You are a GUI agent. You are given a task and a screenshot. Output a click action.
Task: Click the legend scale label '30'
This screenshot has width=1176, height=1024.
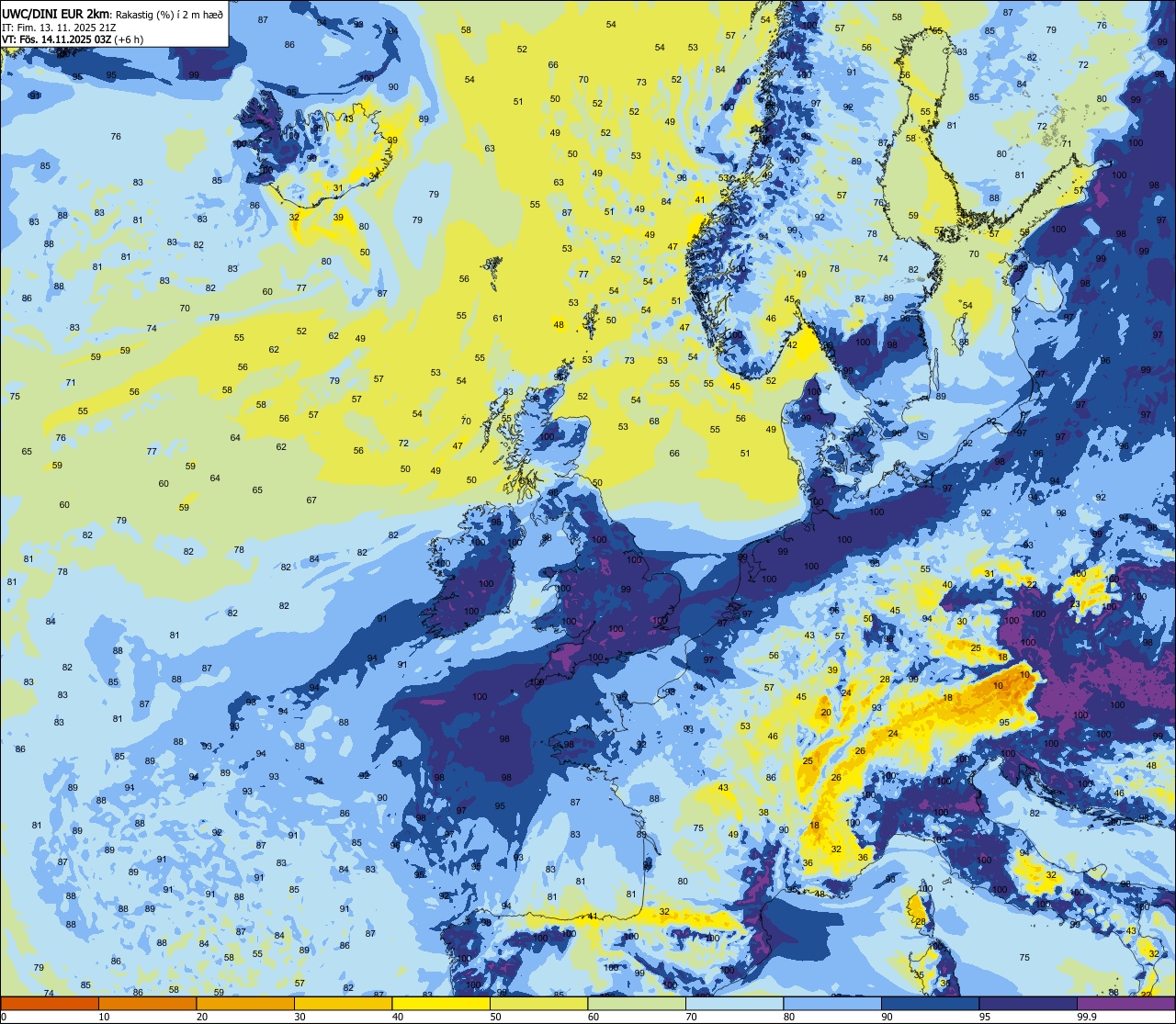[x=300, y=1017]
